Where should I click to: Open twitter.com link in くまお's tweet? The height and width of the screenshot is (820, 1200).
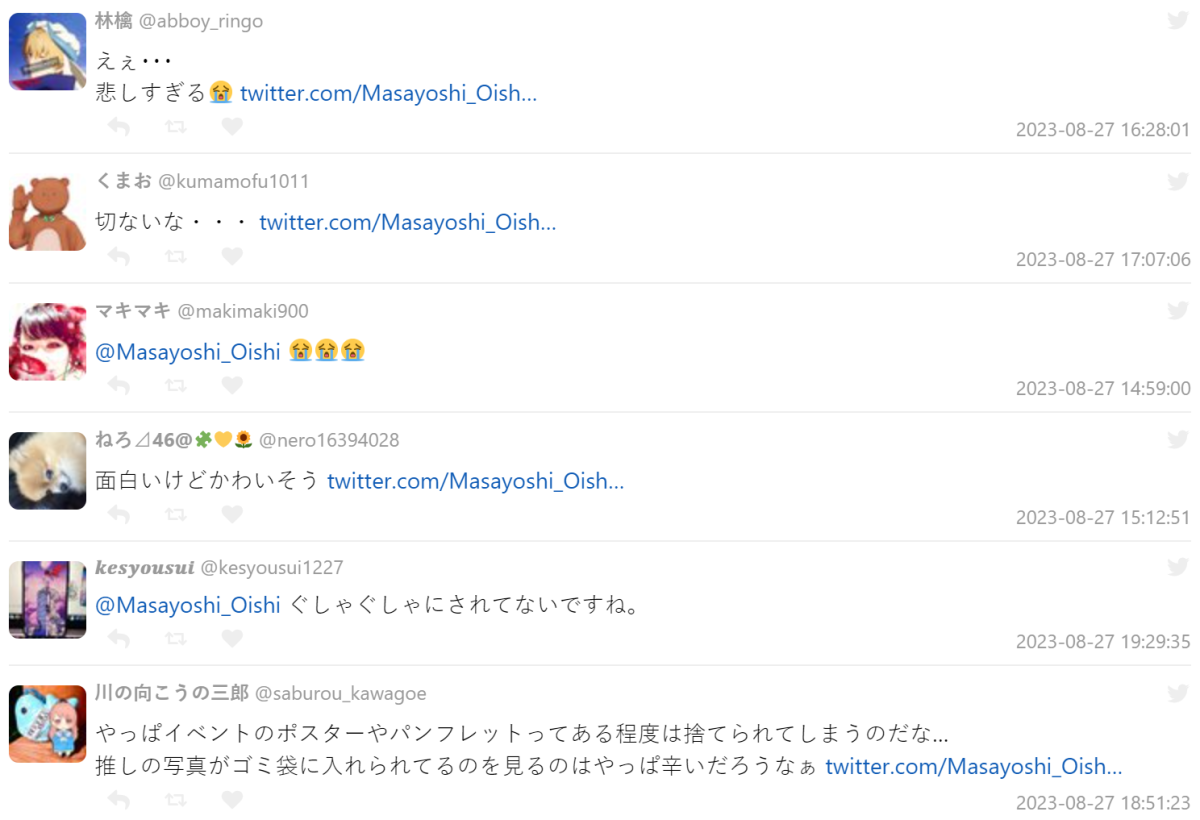tap(407, 222)
